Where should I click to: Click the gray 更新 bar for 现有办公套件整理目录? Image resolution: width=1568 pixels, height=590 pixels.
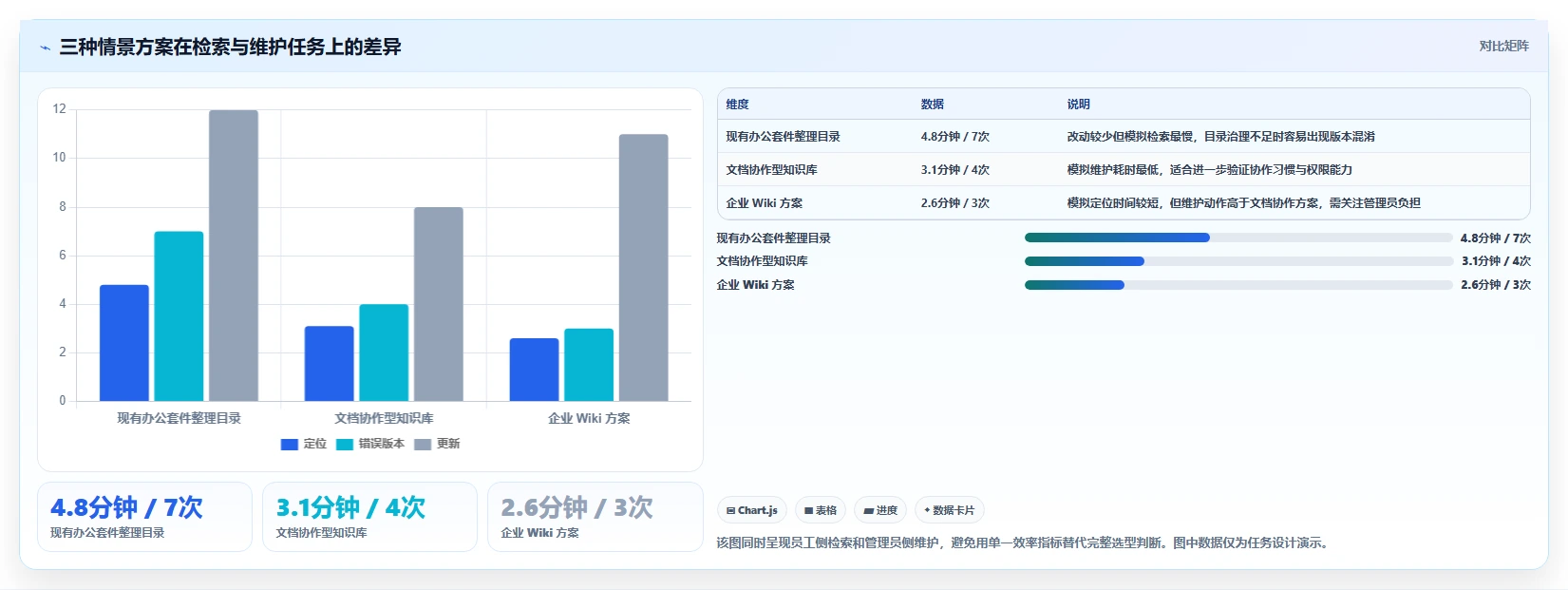234,256
